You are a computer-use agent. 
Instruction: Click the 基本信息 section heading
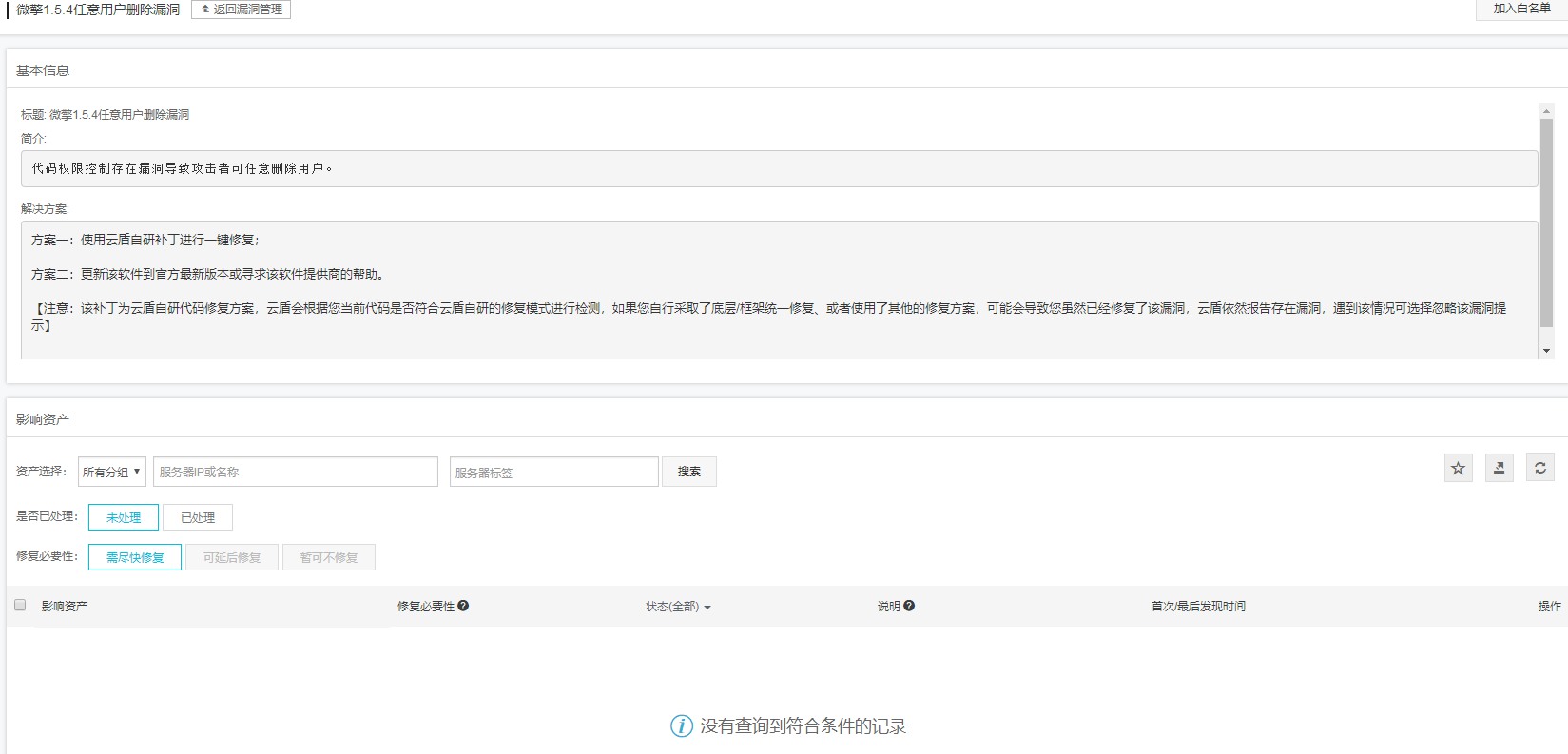tap(43, 70)
